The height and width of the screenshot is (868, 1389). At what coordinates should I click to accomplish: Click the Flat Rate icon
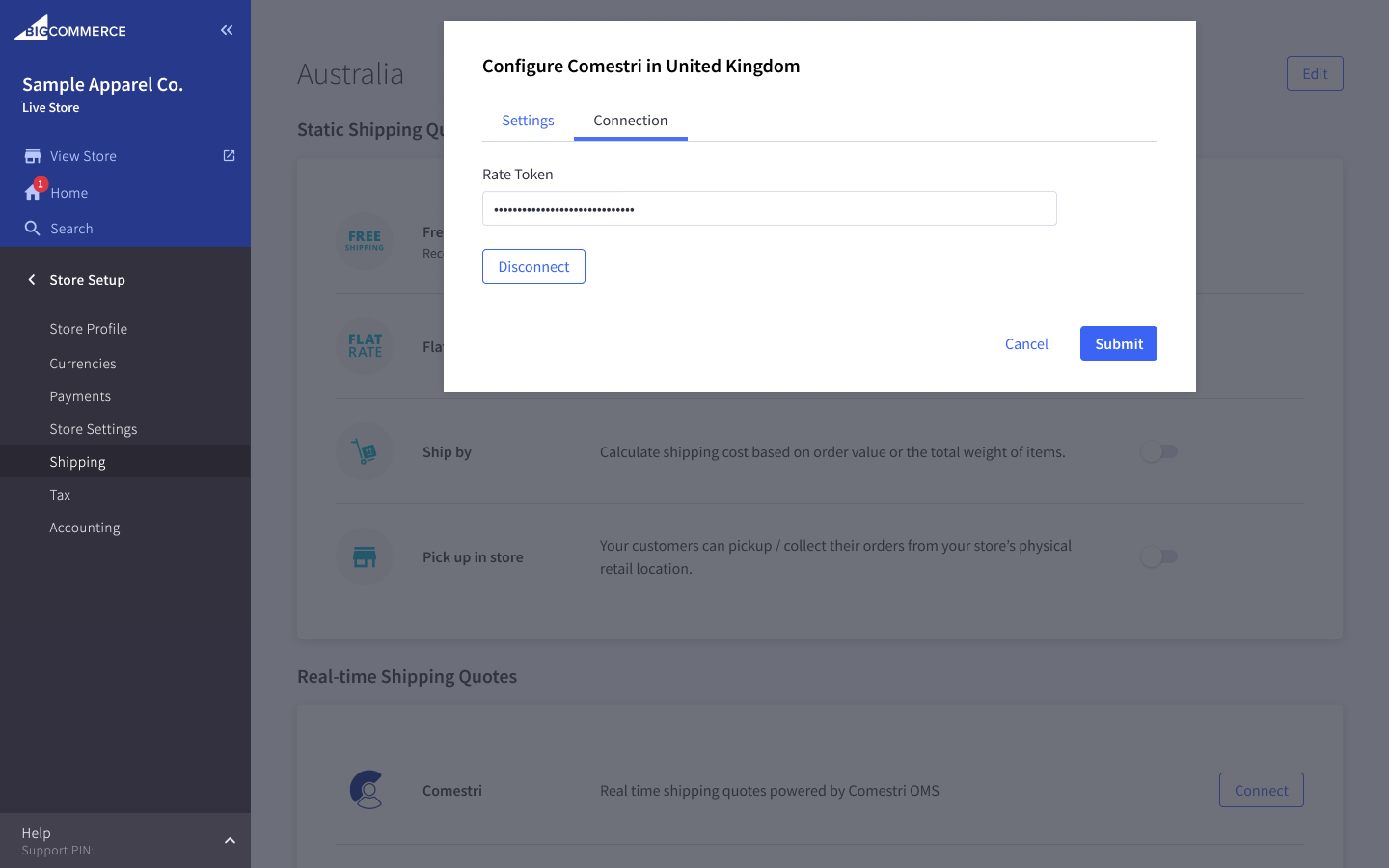click(365, 345)
